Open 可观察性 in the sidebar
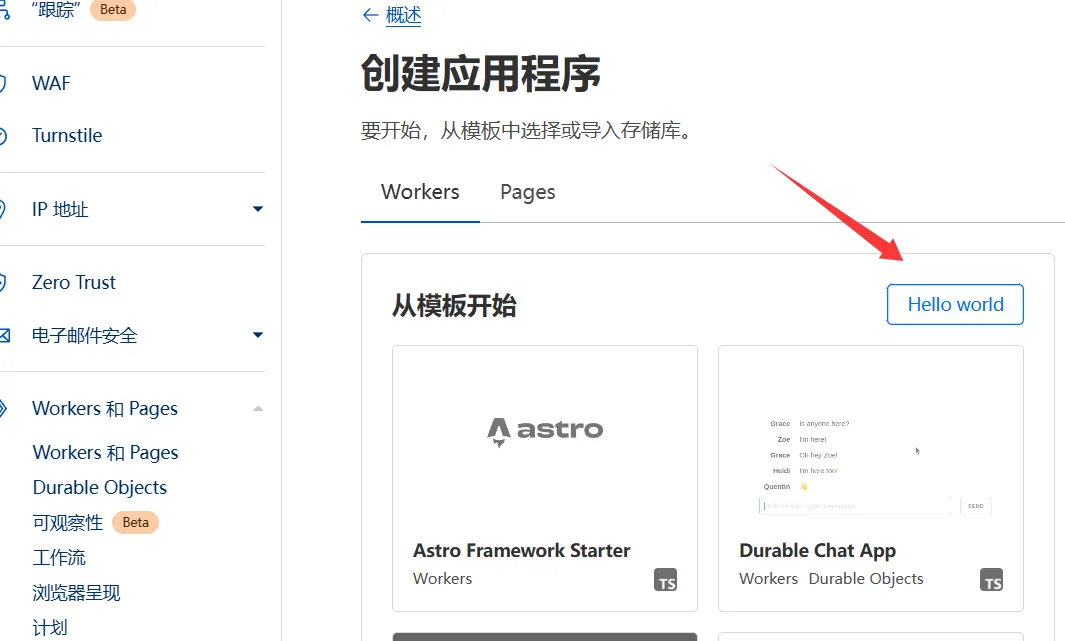Image resolution: width=1065 pixels, height=641 pixels. pos(68,523)
